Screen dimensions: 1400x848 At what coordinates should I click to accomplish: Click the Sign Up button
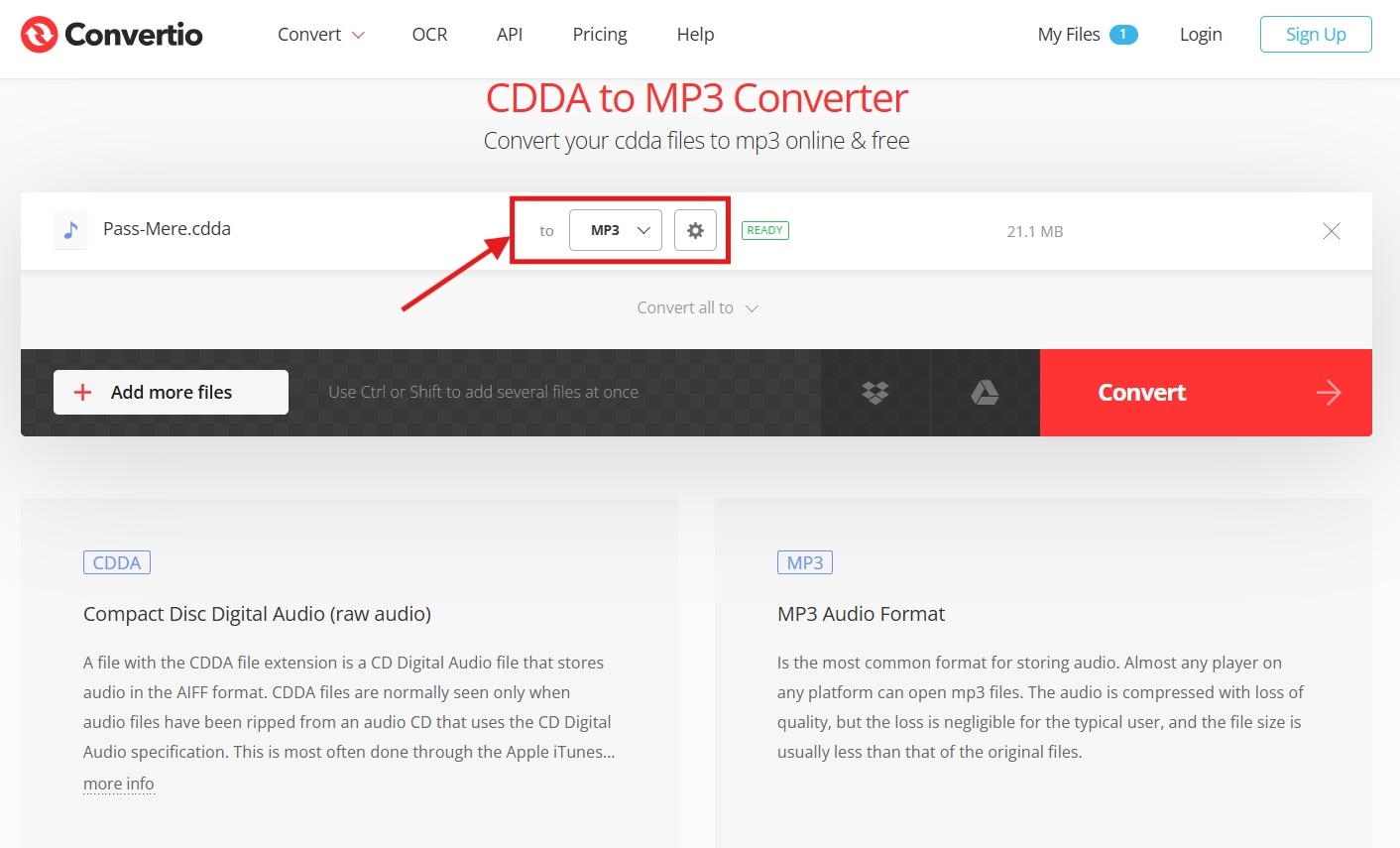1316,35
